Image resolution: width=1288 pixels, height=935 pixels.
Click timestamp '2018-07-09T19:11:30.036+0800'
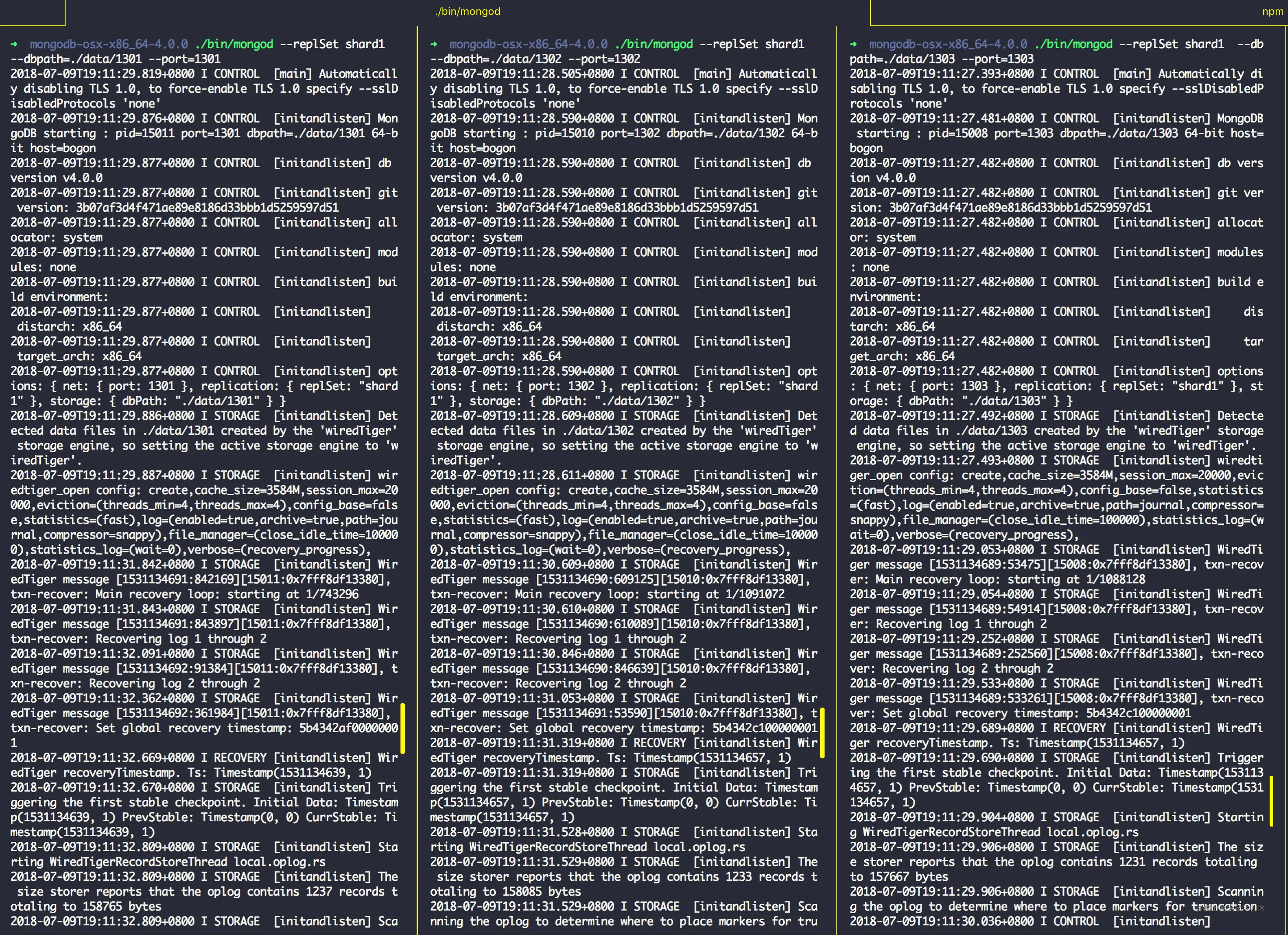[942, 921]
